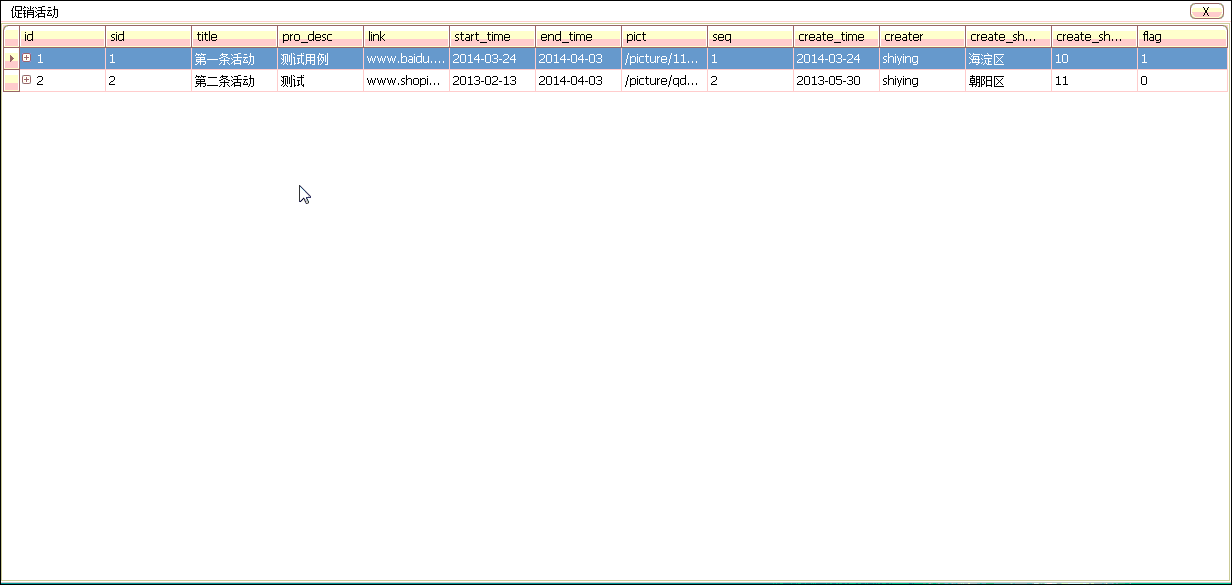
Task: Select row 1 via its arrow row indicator
Action: [x=11, y=59]
